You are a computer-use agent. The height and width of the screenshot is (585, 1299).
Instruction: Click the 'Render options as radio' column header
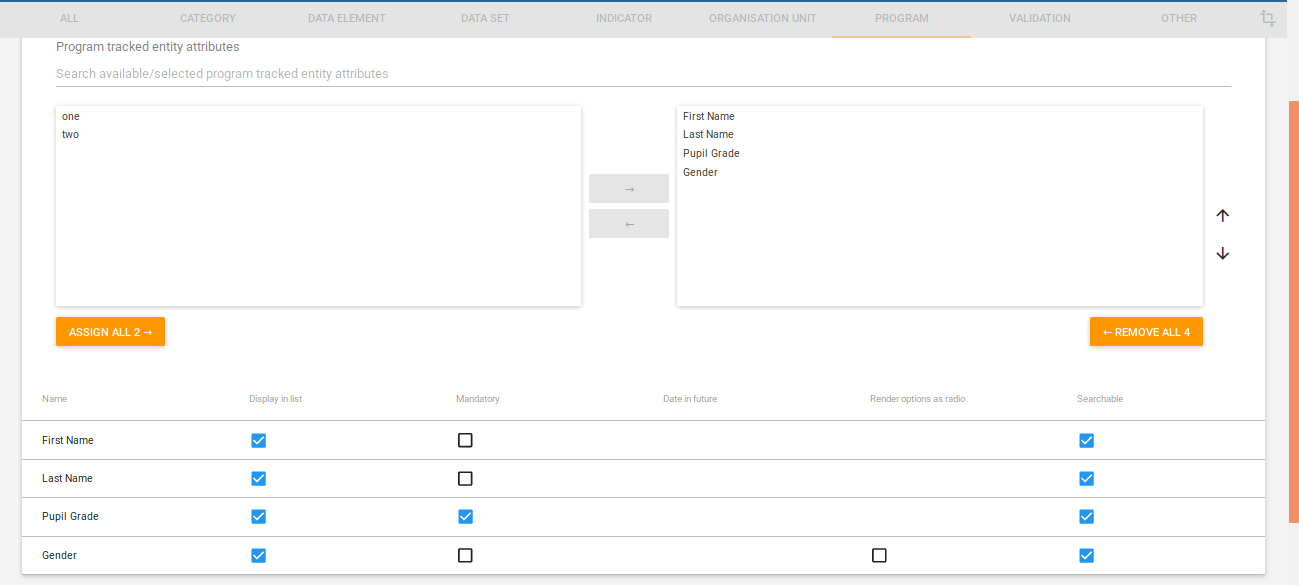(x=918, y=399)
